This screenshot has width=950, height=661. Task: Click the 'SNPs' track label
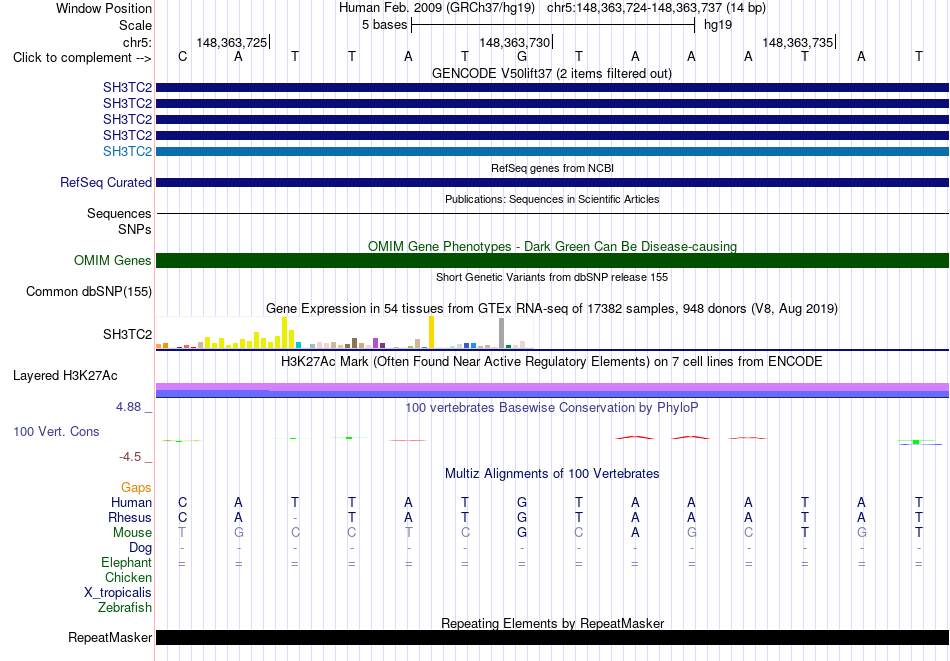pos(135,230)
